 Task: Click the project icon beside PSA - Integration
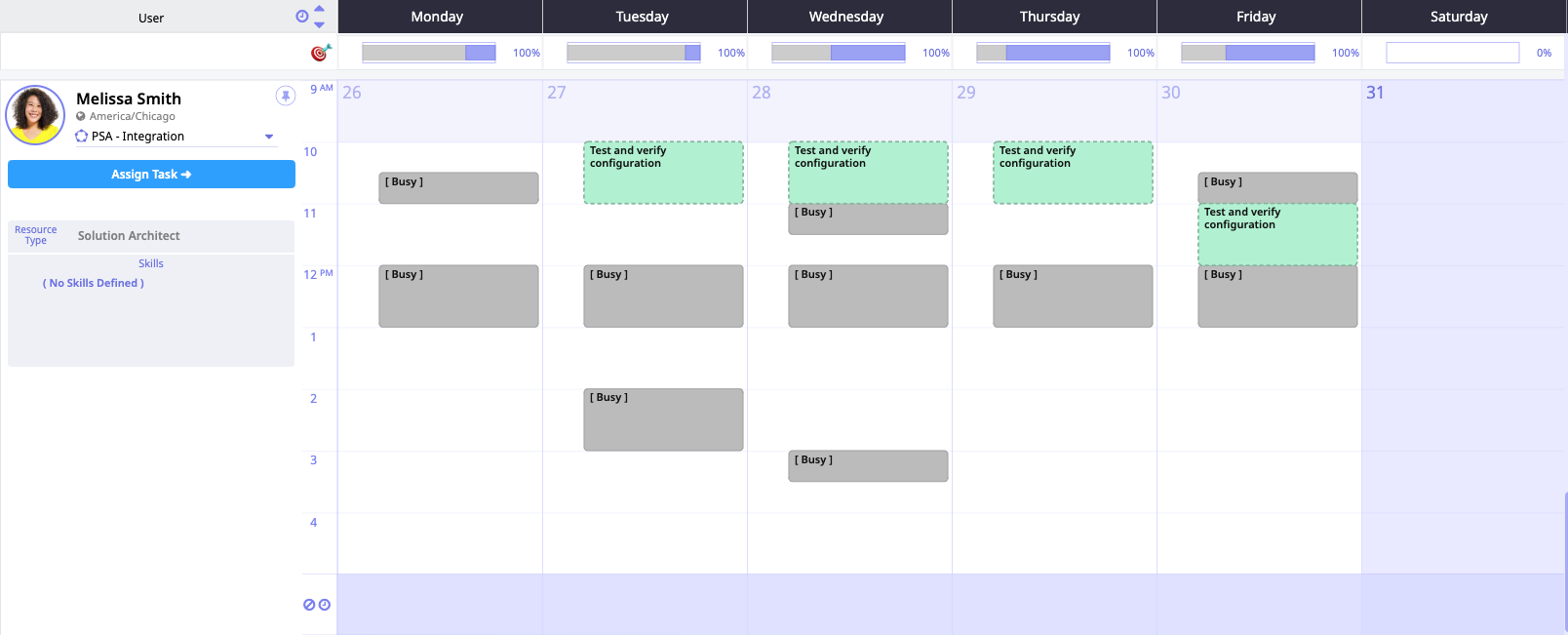pyautogui.click(x=81, y=136)
